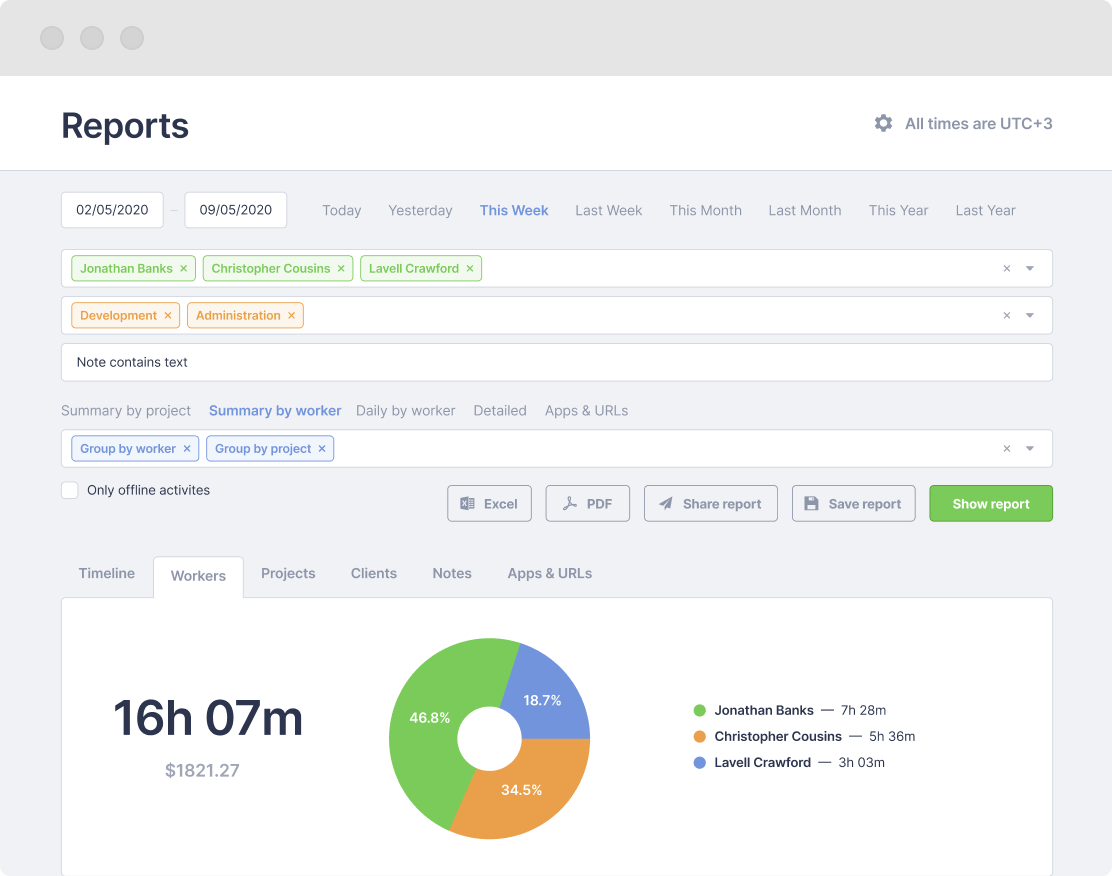The width and height of the screenshot is (1112, 876).
Task: Clear all selected workers with the x icon
Action: coord(1006,268)
